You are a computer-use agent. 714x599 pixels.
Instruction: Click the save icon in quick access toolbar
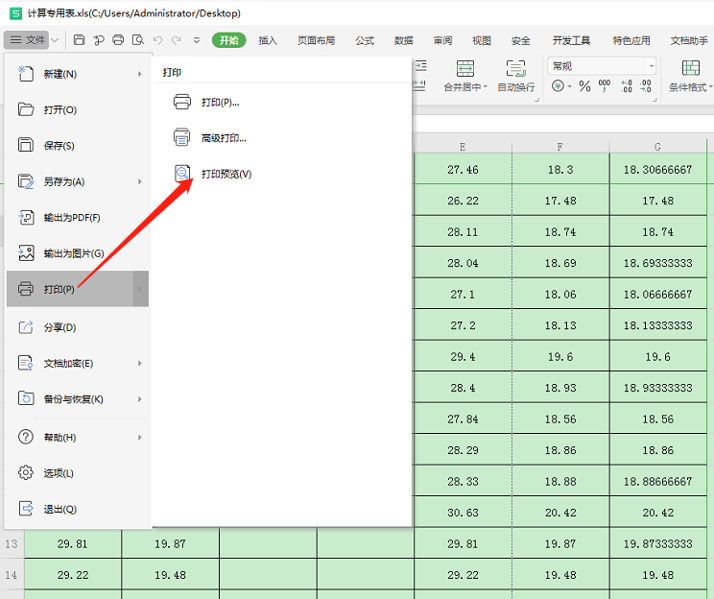(x=79, y=40)
